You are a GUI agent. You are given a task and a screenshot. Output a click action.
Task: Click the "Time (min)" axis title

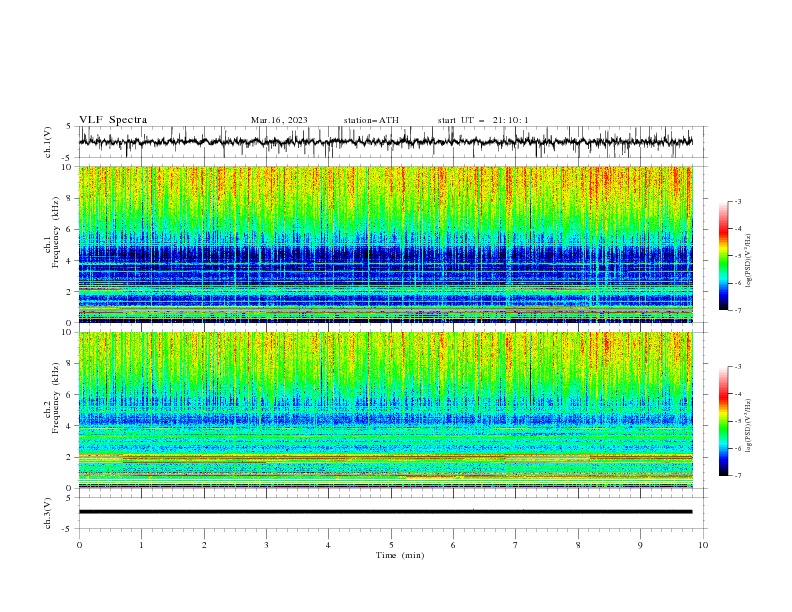[x=400, y=555]
